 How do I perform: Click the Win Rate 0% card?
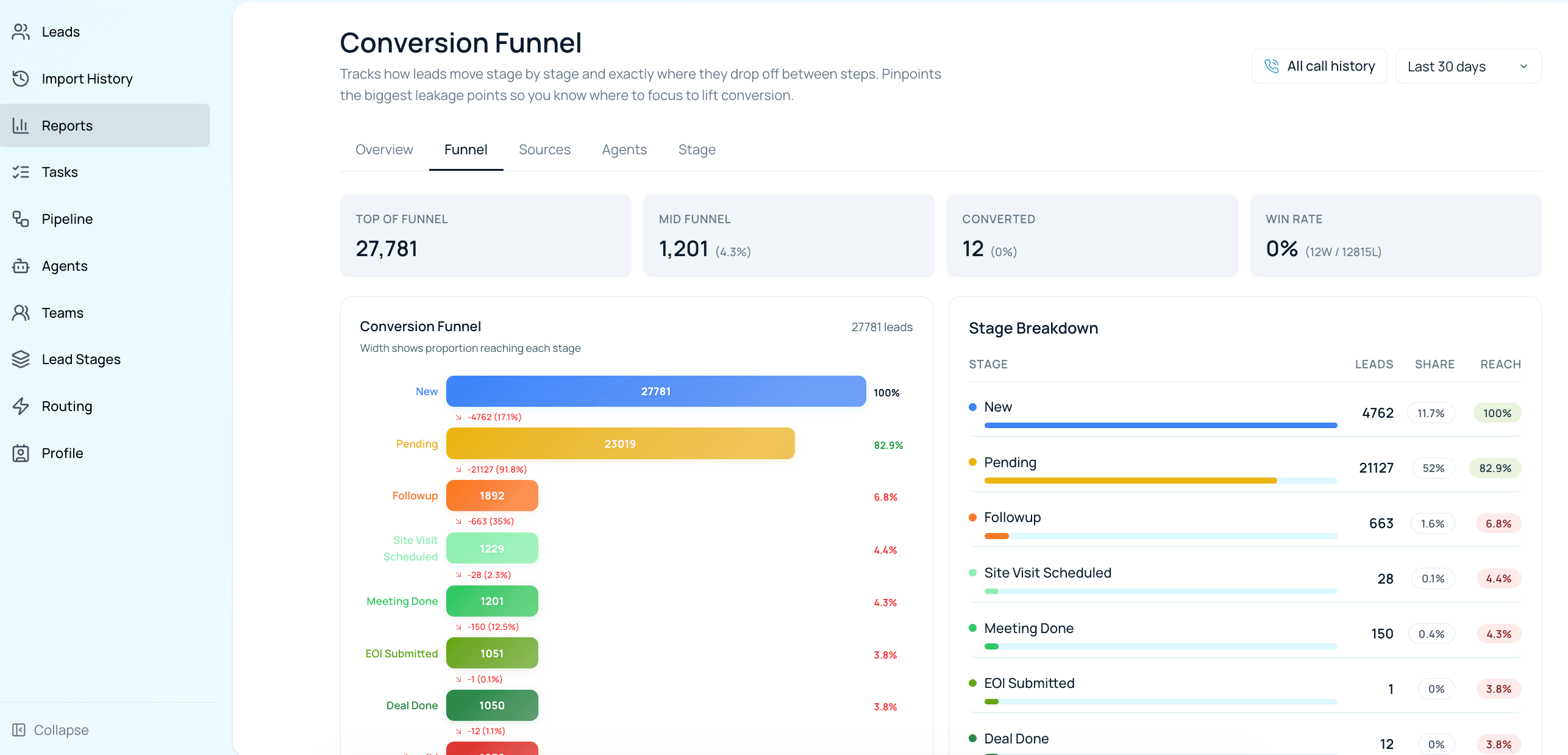point(1396,235)
